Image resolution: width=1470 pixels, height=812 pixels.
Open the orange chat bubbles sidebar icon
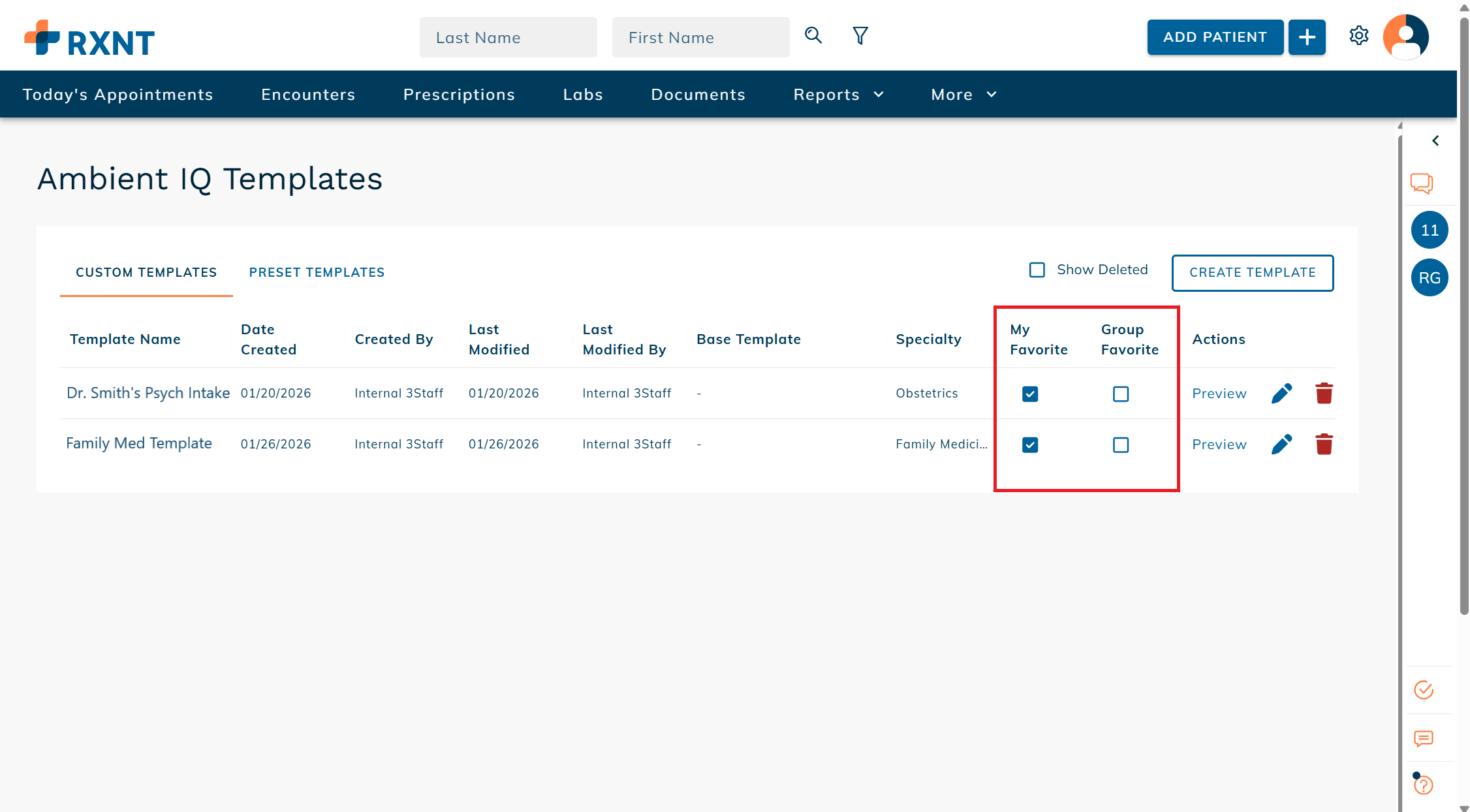[x=1422, y=183]
